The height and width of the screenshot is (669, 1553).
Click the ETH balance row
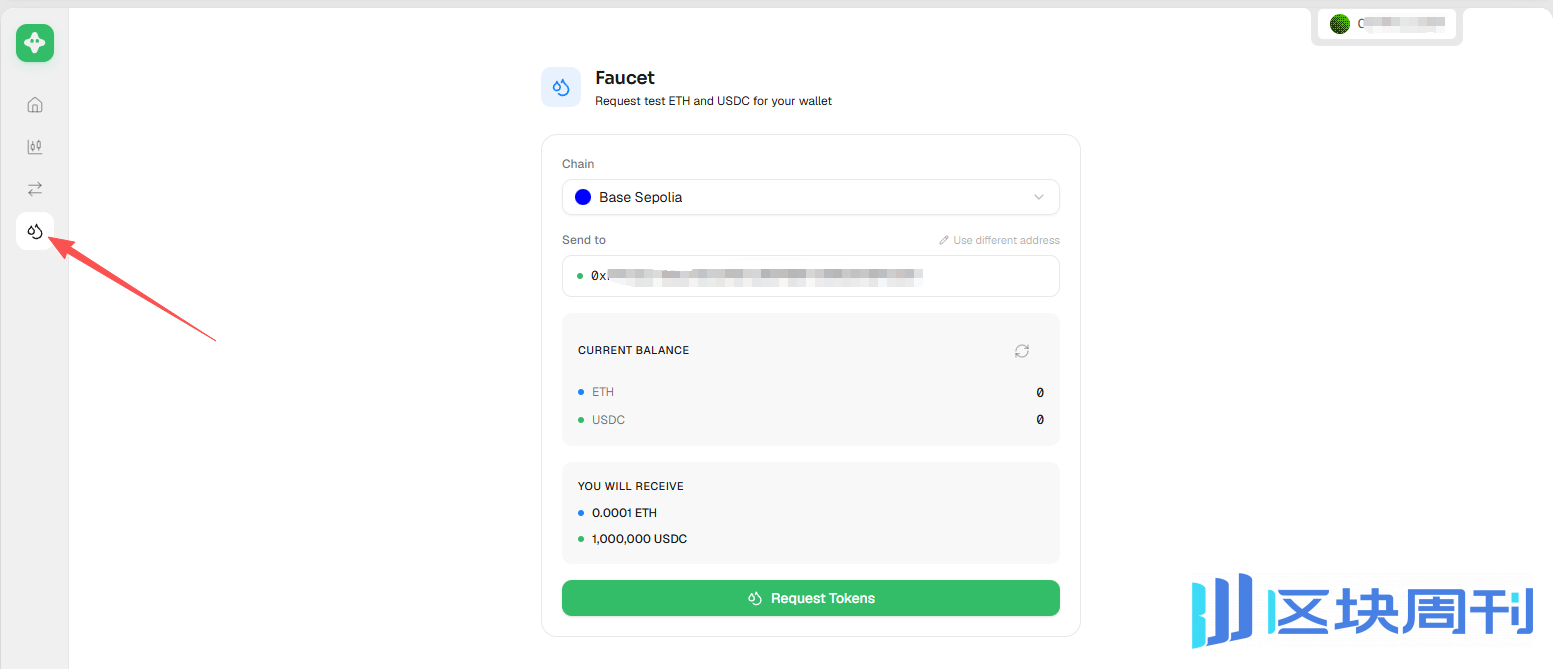810,392
